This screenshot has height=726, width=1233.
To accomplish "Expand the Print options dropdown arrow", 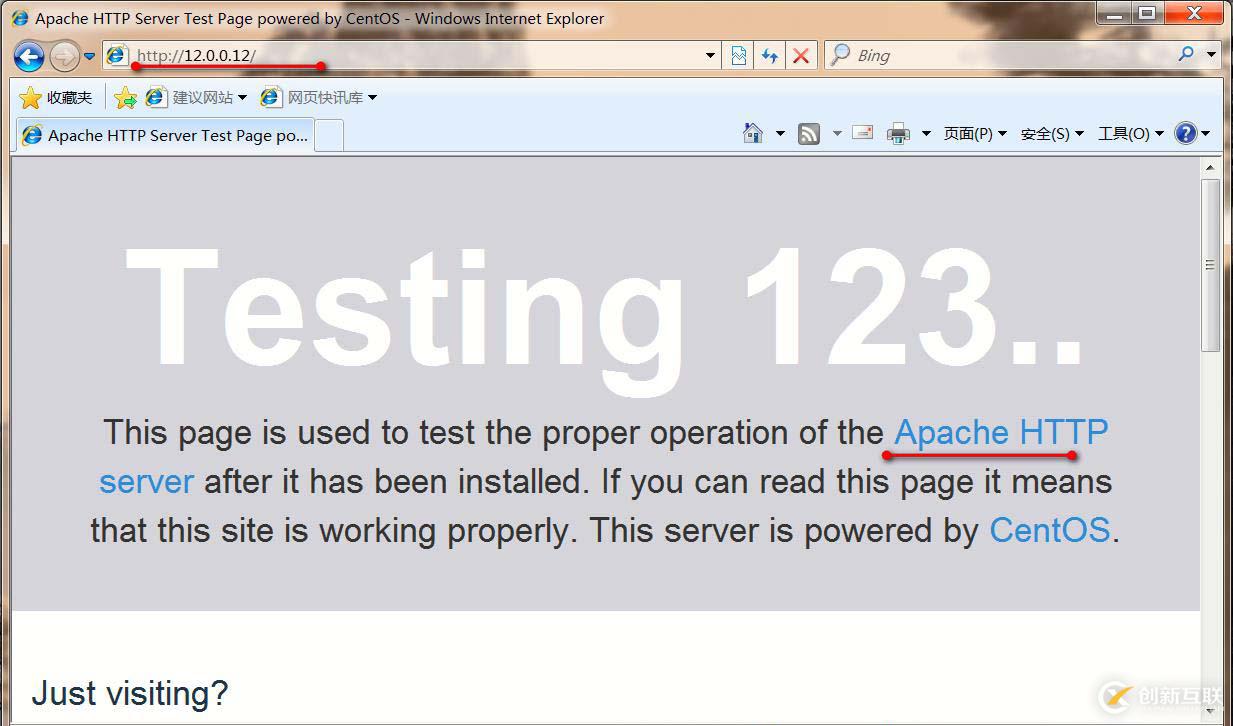I will [926, 134].
